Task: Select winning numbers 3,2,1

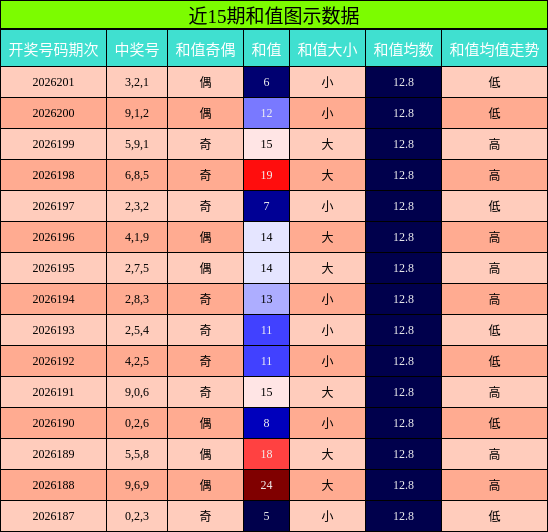Action: (137, 82)
